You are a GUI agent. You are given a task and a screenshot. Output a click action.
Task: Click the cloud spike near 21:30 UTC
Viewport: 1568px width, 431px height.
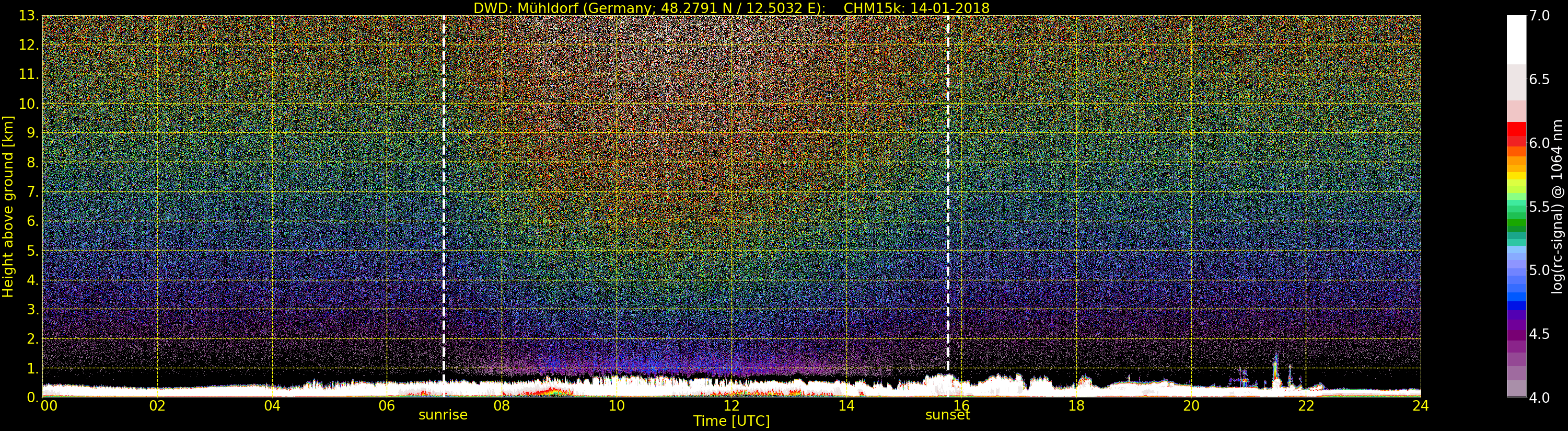(1276, 369)
